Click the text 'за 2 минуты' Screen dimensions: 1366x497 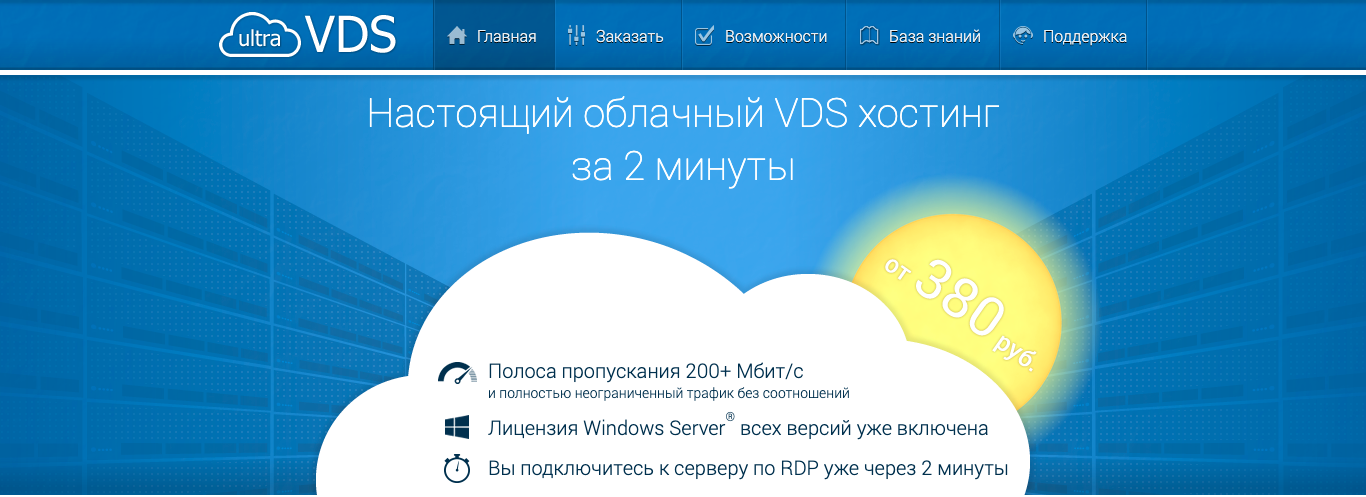[x=683, y=166]
